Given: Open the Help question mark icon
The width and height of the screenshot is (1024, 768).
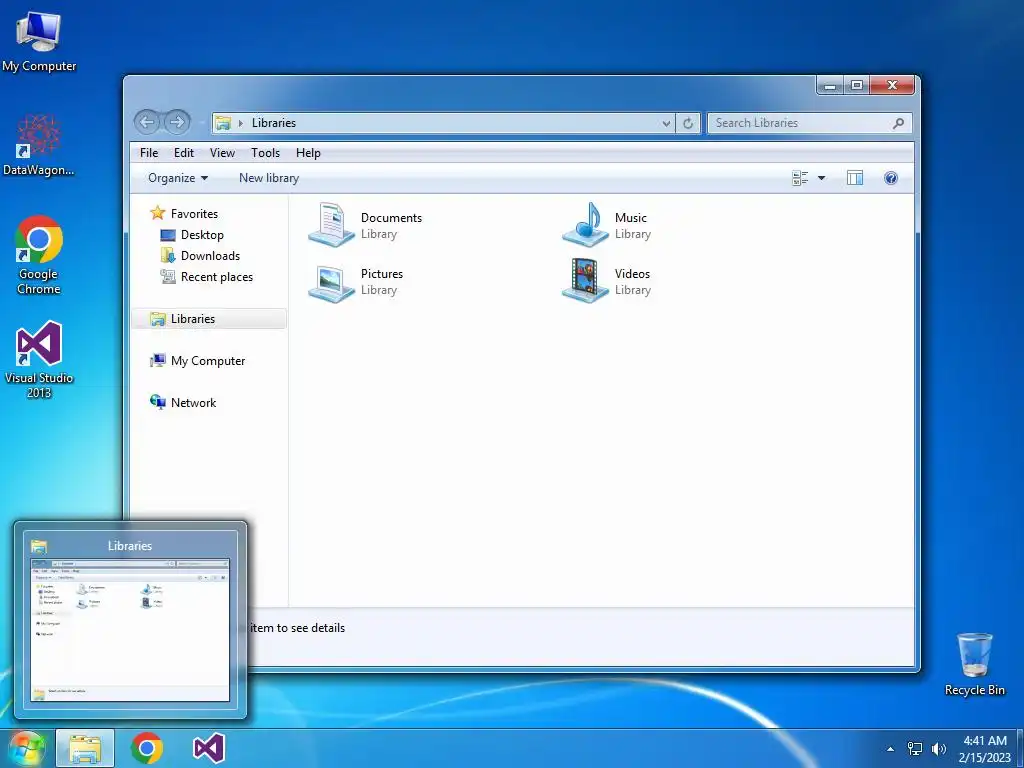Looking at the screenshot, I should [x=890, y=178].
